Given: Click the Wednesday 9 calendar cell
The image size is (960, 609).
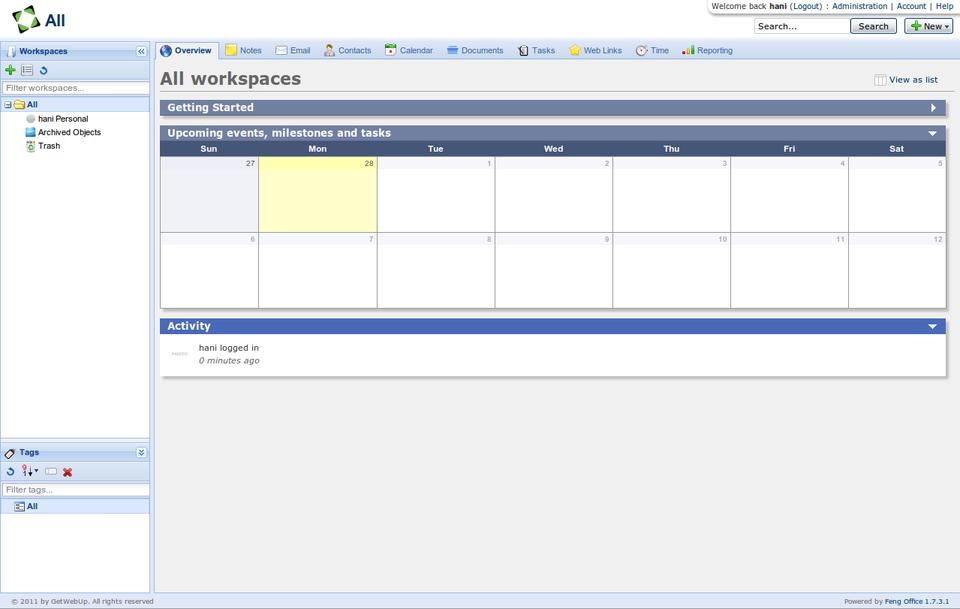Looking at the screenshot, I should pos(553,271).
